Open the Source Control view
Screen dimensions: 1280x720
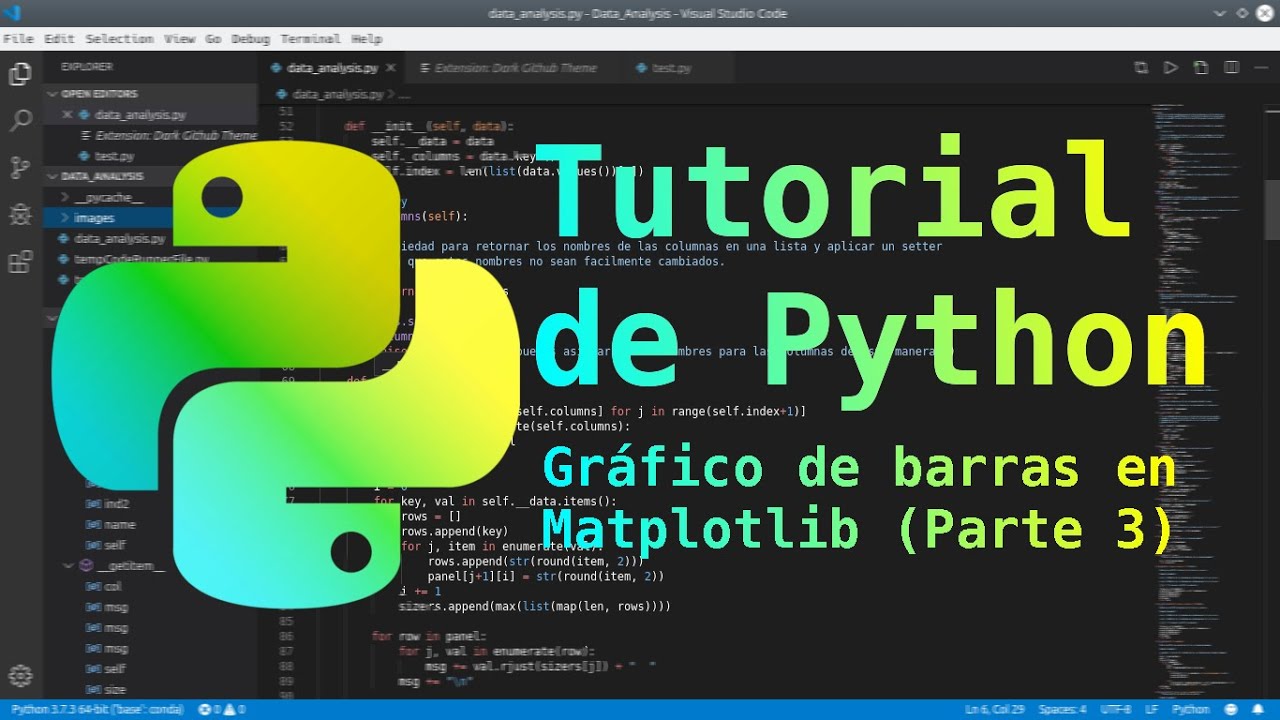[x=20, y=168]
